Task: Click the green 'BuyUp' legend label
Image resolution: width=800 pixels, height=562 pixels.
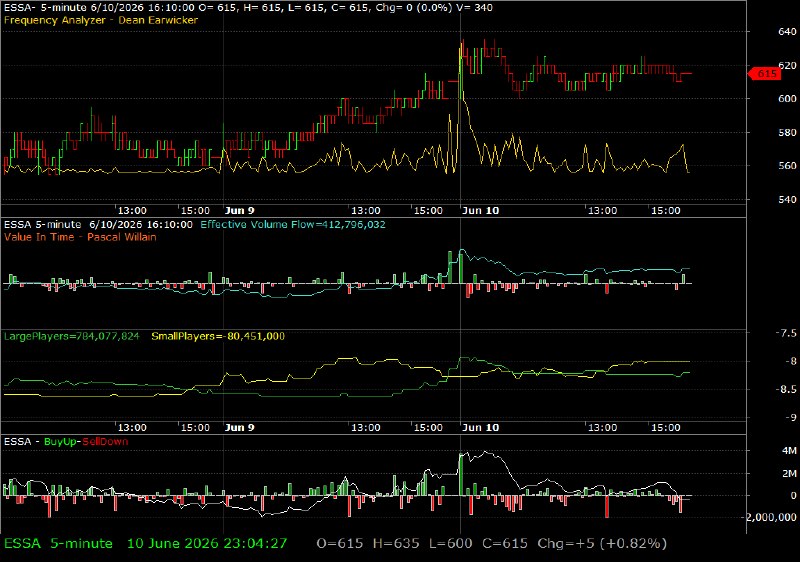Action: pos(60,442)
